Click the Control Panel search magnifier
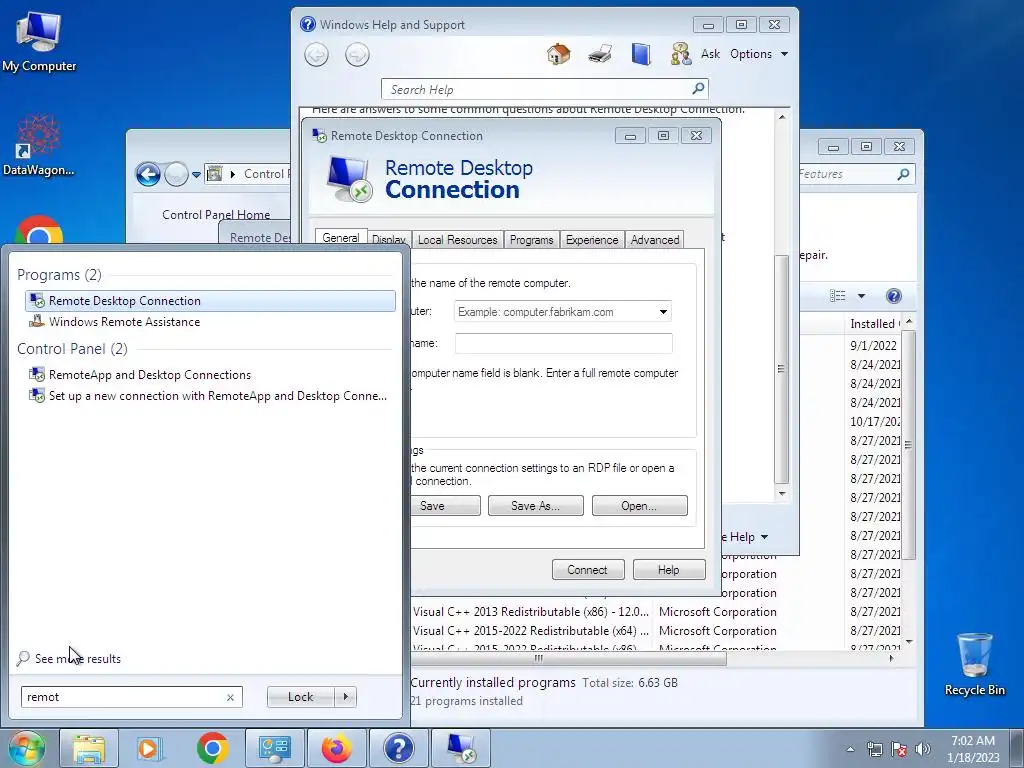 coord(903,174)
